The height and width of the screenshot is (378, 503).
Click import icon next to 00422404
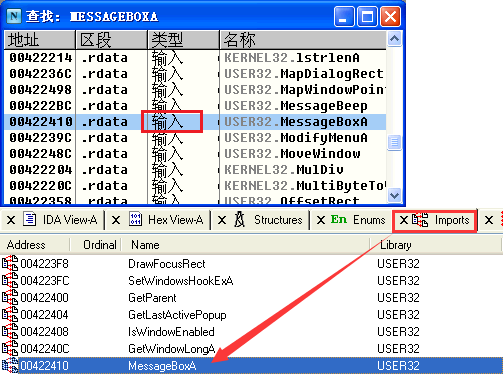point(10,314)
